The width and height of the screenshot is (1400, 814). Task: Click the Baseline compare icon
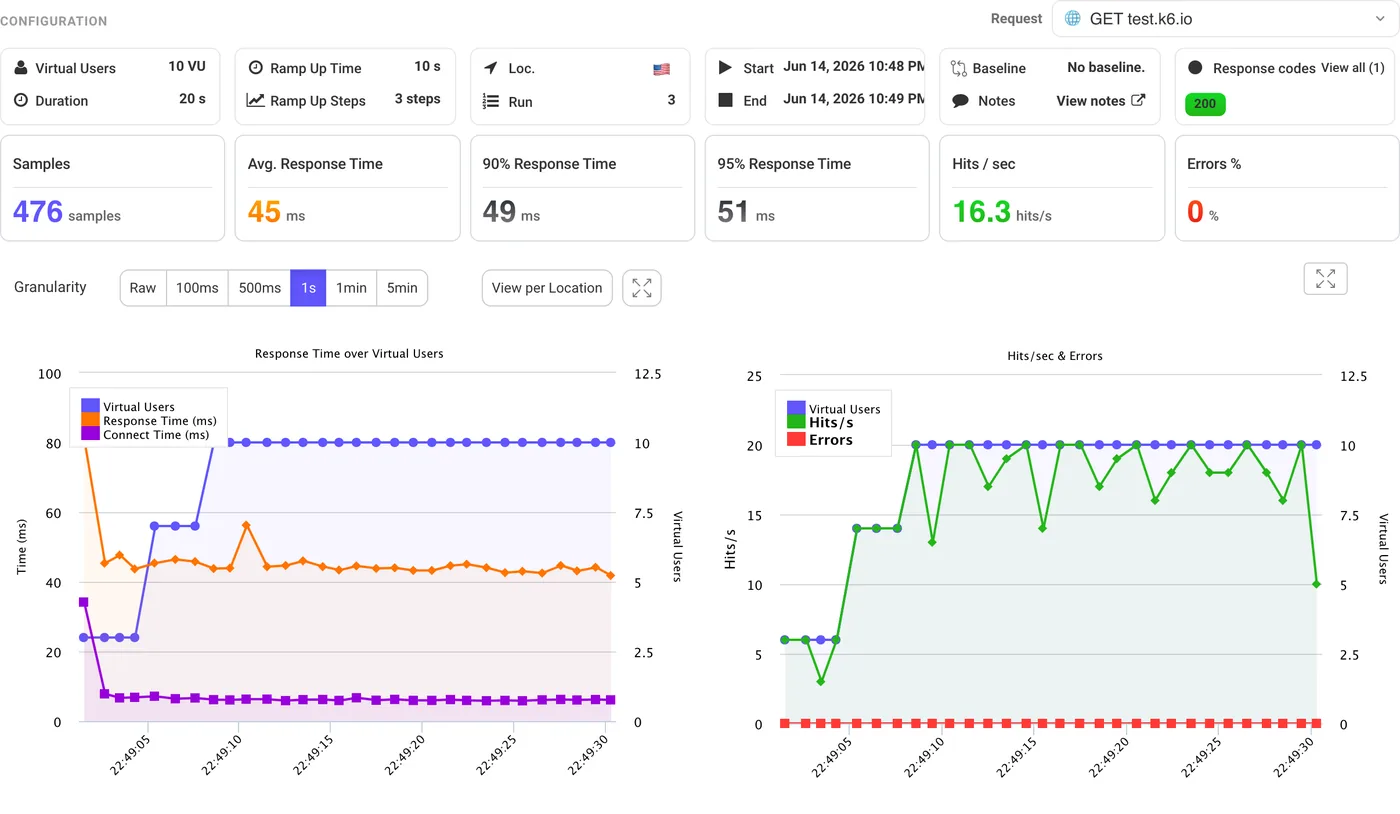[959, 68]
